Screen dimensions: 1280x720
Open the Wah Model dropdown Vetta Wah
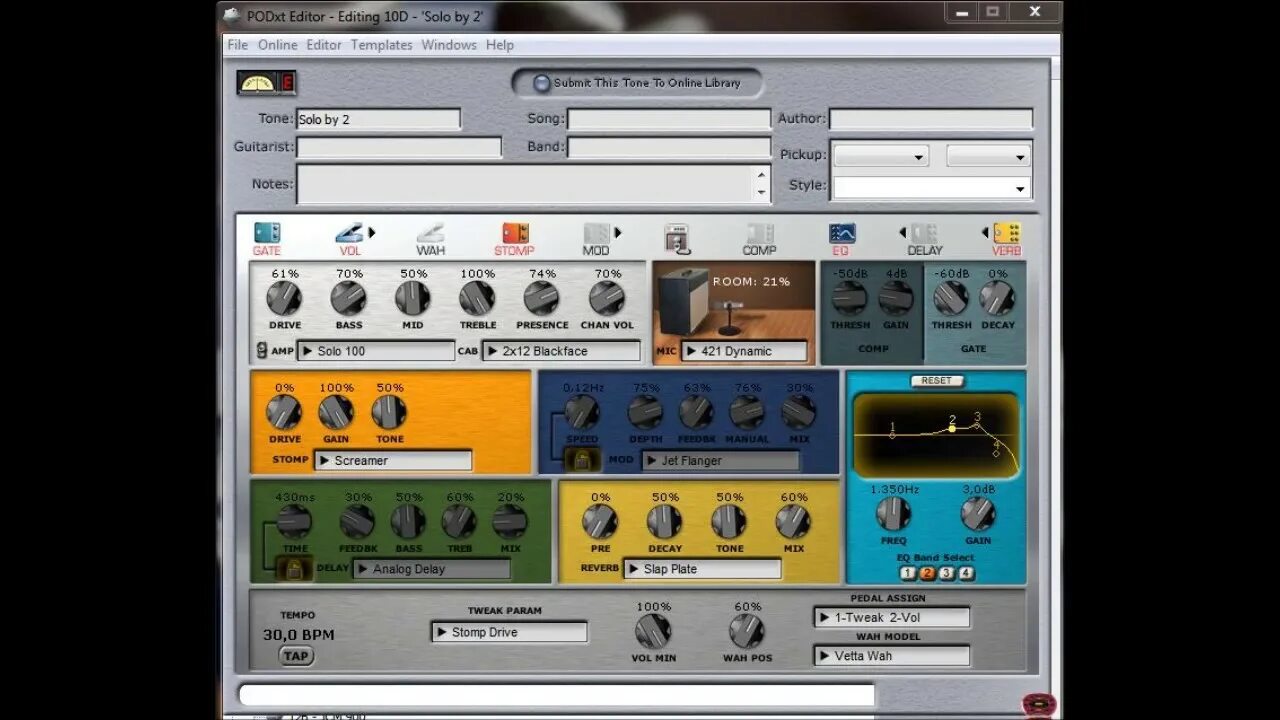click(892, 656)
